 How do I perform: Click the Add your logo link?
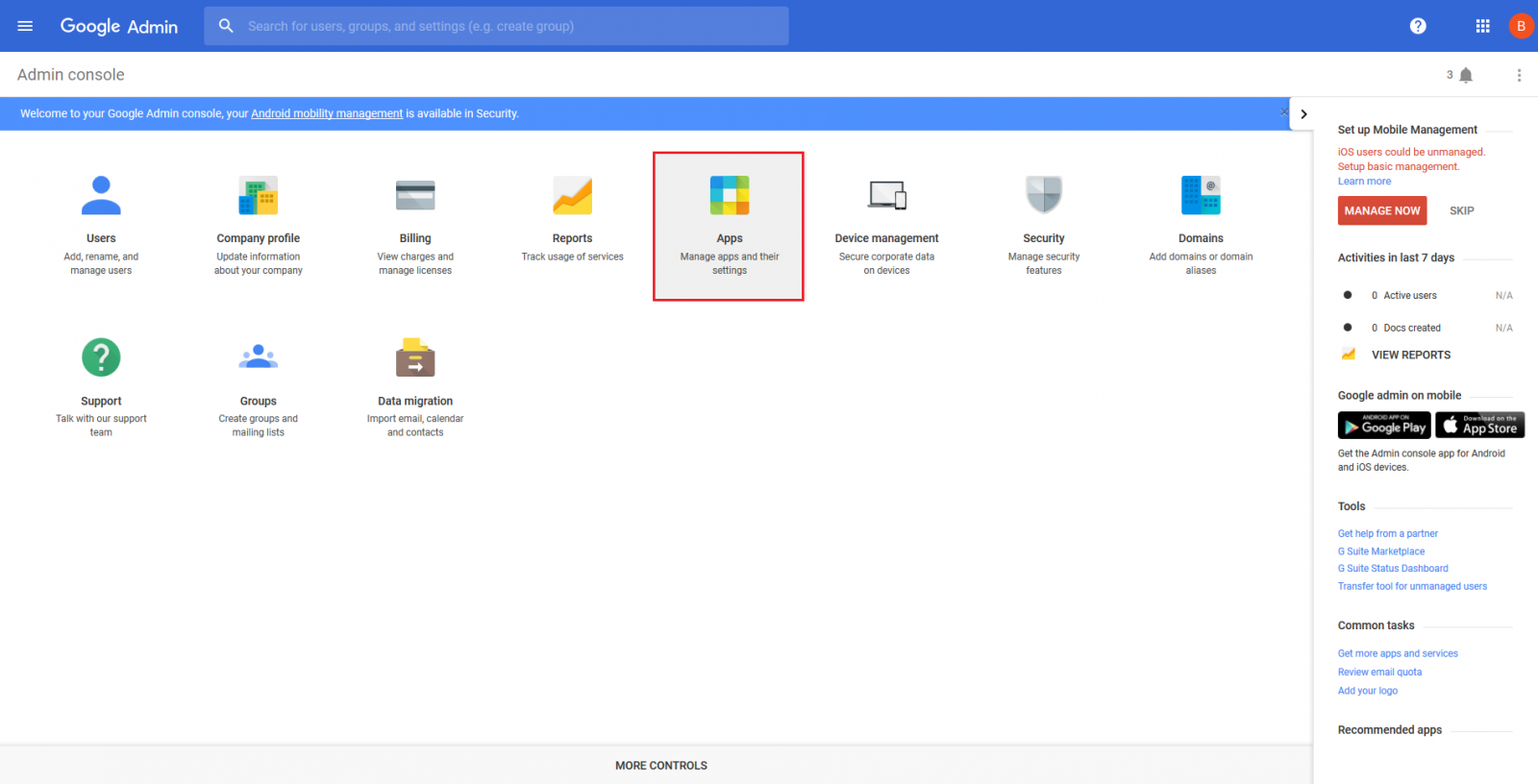click(1368, 691)
